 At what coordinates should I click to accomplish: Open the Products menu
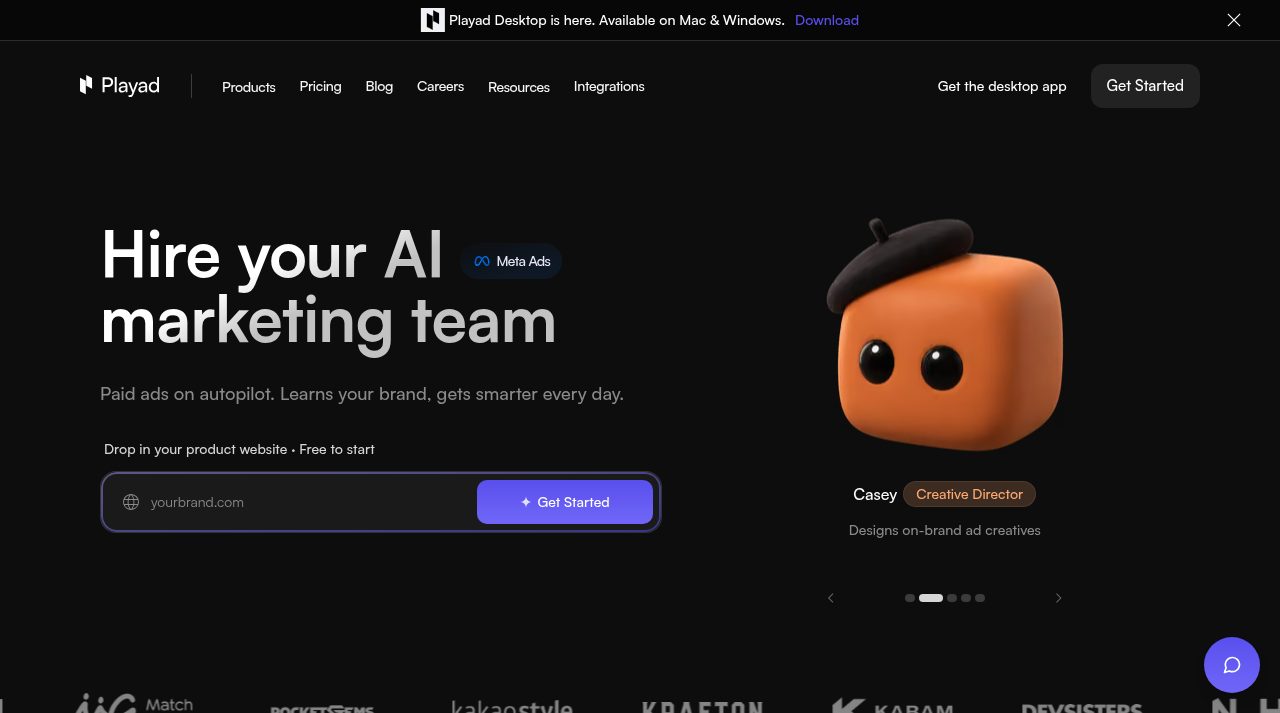249,87
